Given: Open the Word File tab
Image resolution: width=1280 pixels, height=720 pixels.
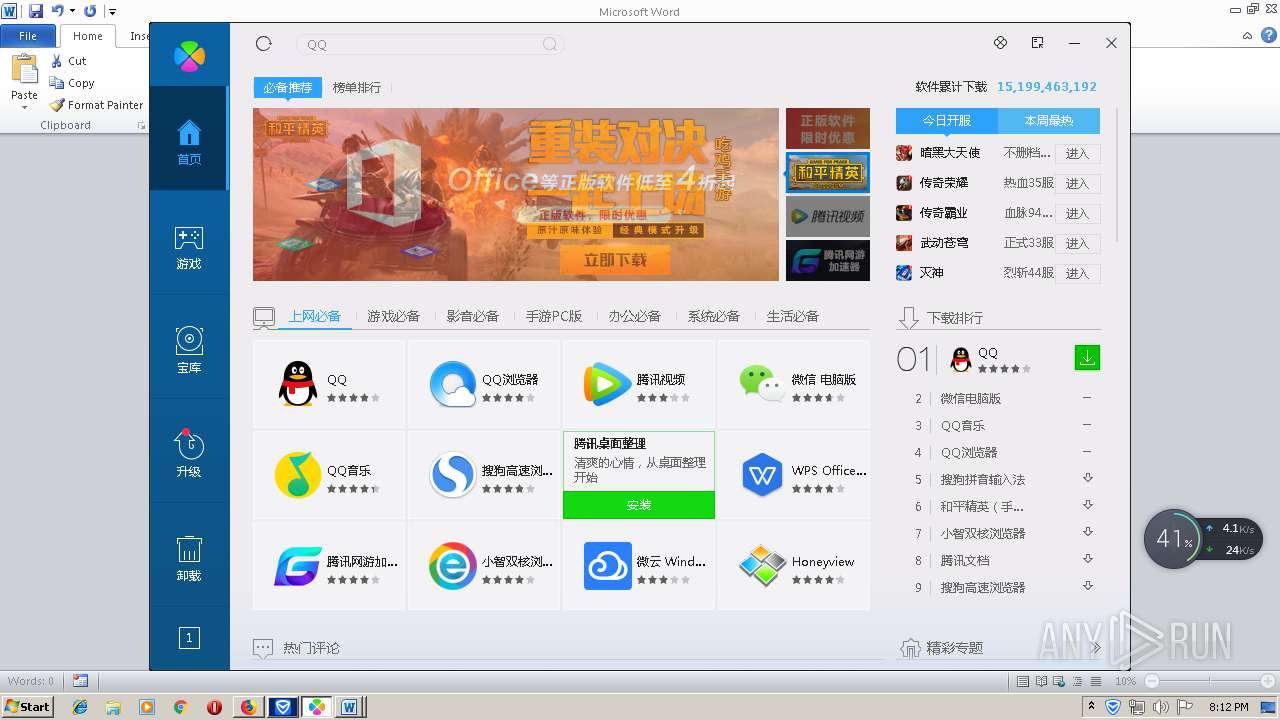Looking at the screenshot, I should tap(28, 36).
